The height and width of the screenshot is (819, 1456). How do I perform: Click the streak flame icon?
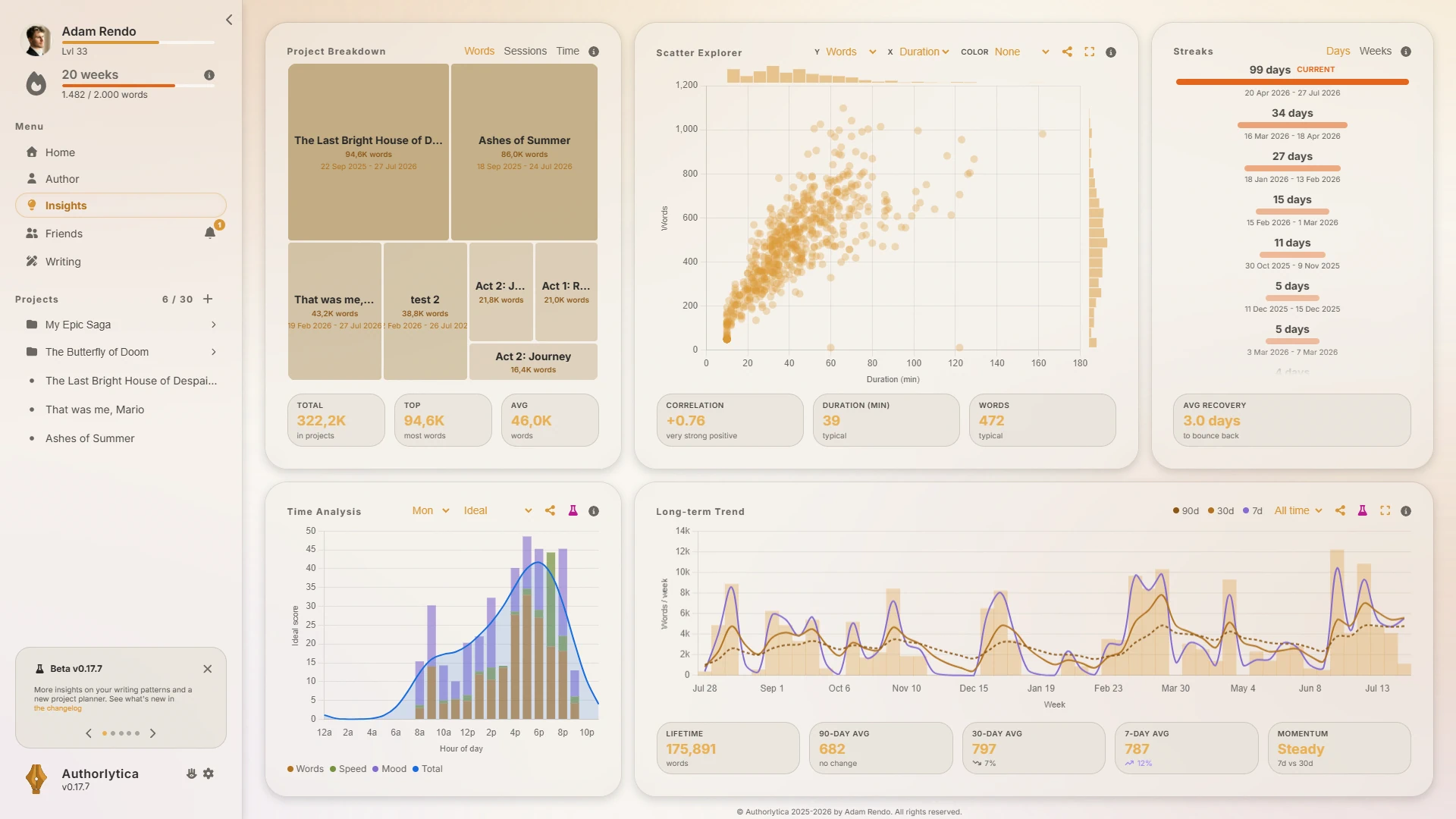tap(36, 83)
